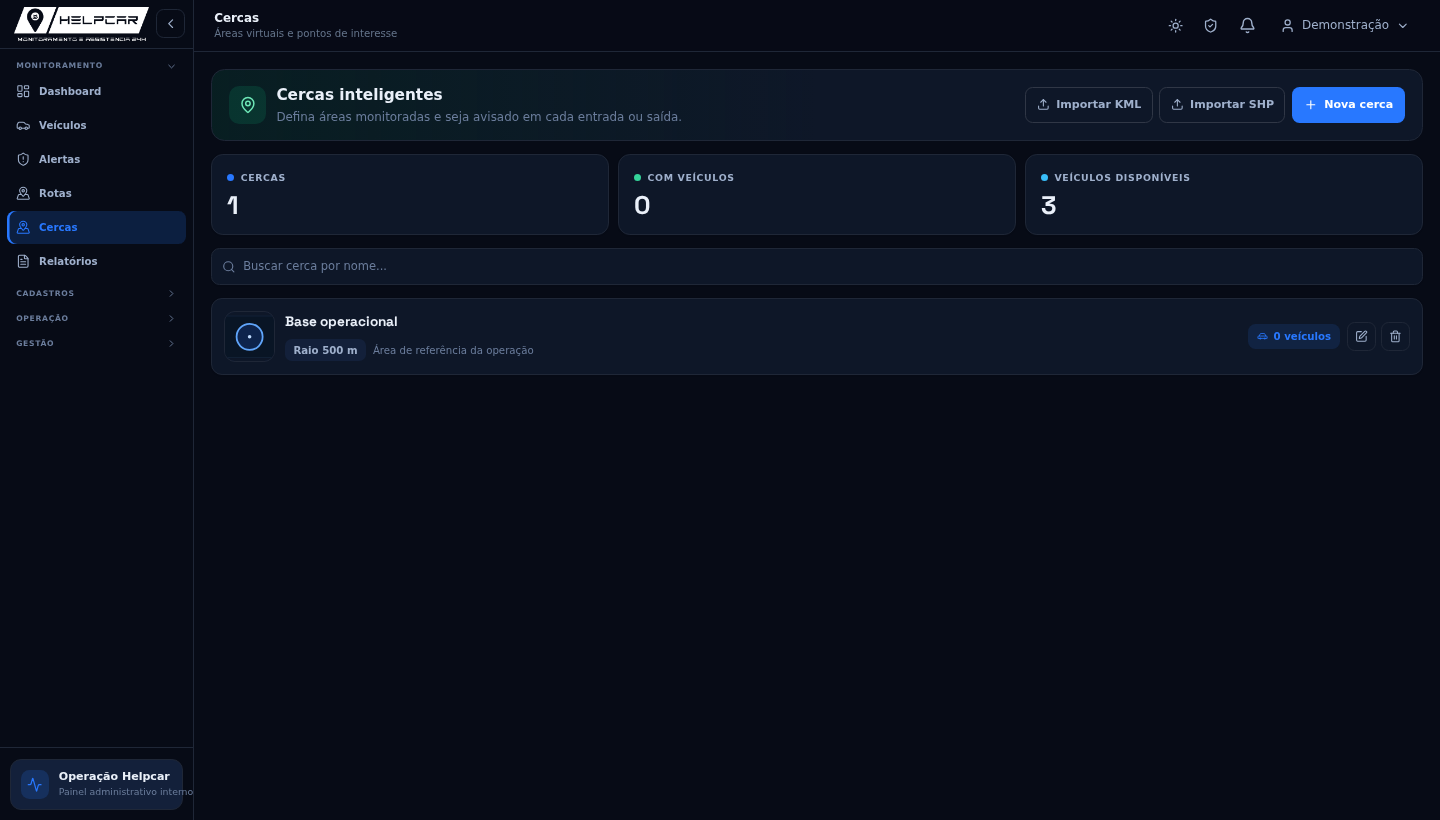Image resolution: width=1440 pixels, height=820 pixels.
Task: Click the Base operacional name
Action: click(341, 321)
